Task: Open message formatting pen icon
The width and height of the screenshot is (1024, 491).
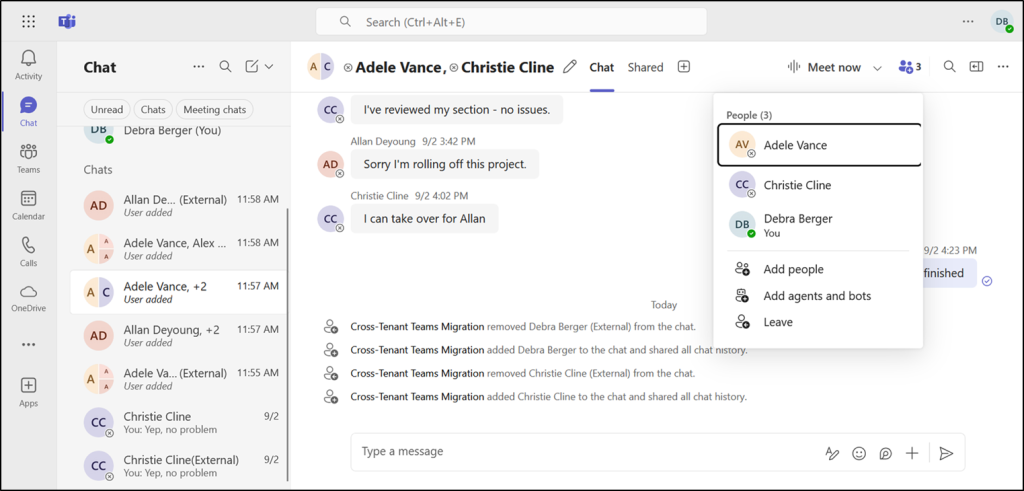Action: pos(832,453)
